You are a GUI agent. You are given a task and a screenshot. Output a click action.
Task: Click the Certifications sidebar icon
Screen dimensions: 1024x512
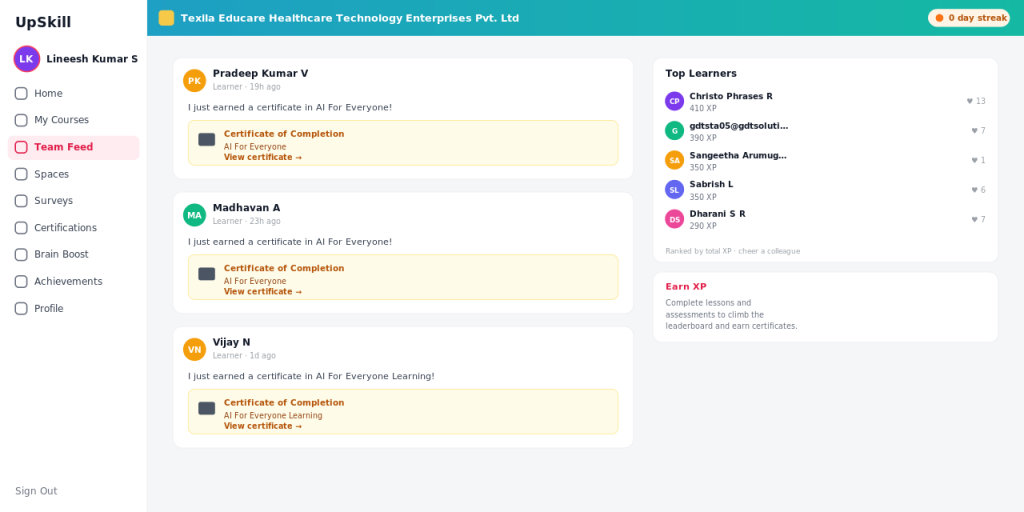21,228
